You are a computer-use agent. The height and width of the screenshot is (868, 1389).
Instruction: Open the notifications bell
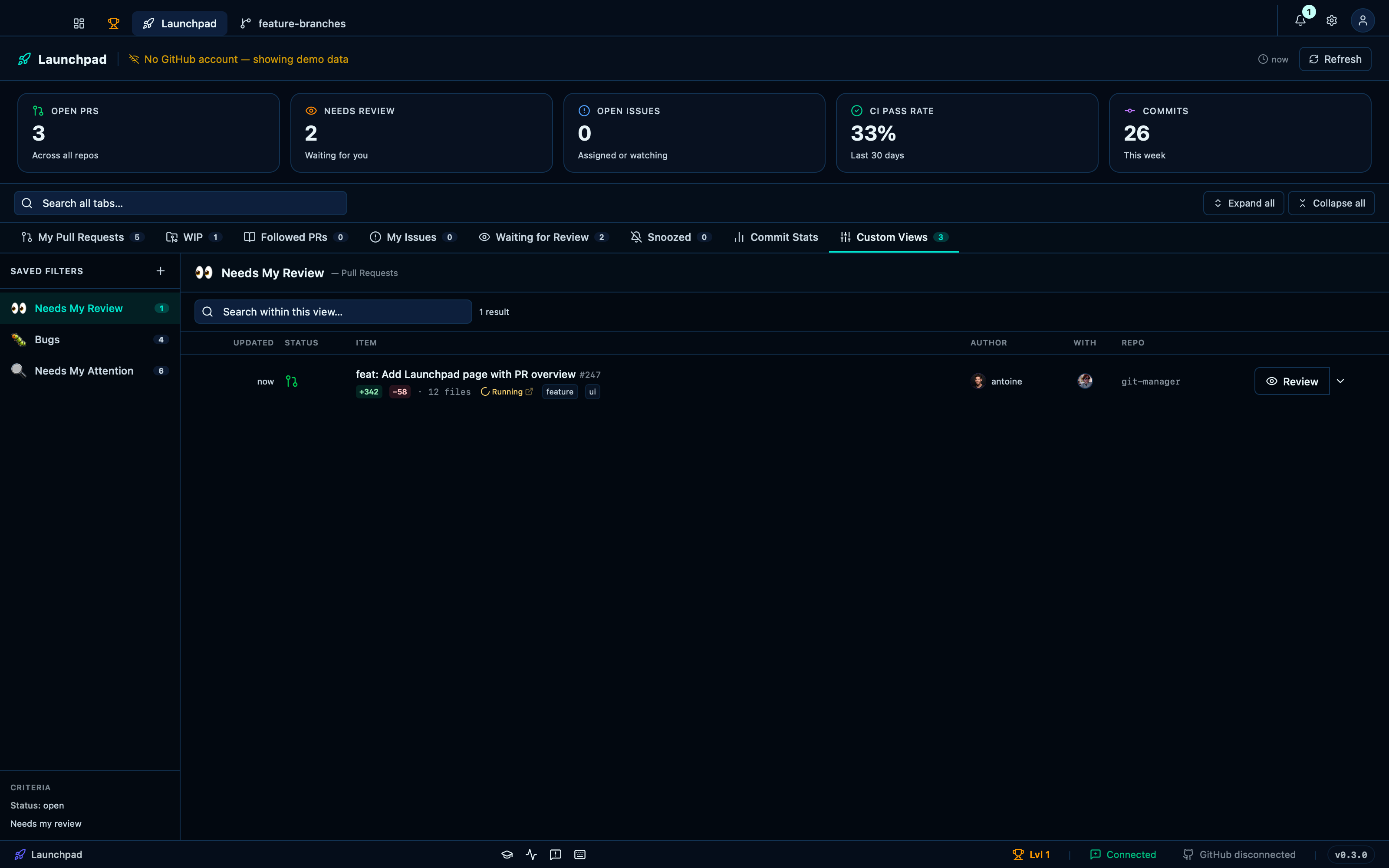[1300, 20]
